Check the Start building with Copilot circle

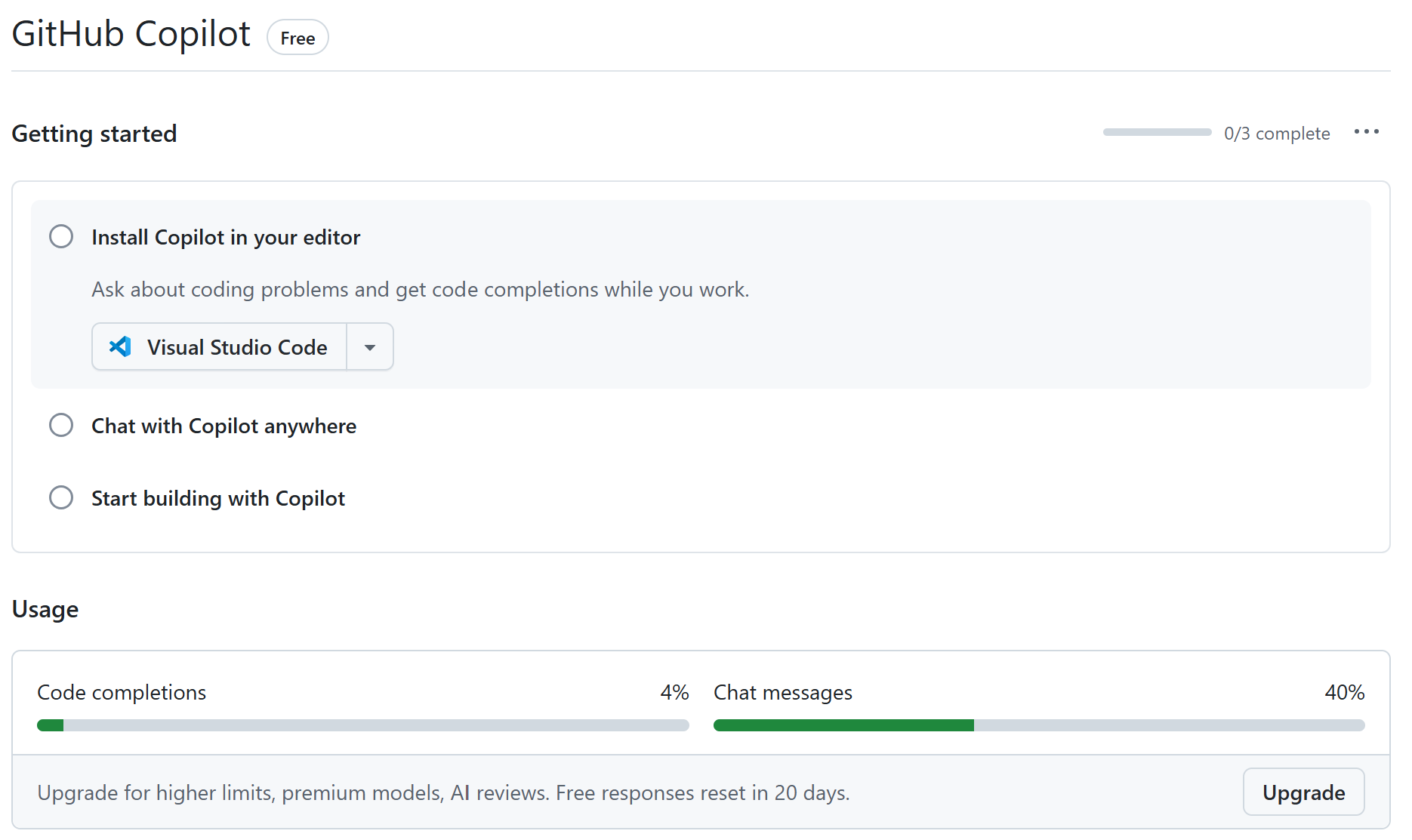point(61,498)
